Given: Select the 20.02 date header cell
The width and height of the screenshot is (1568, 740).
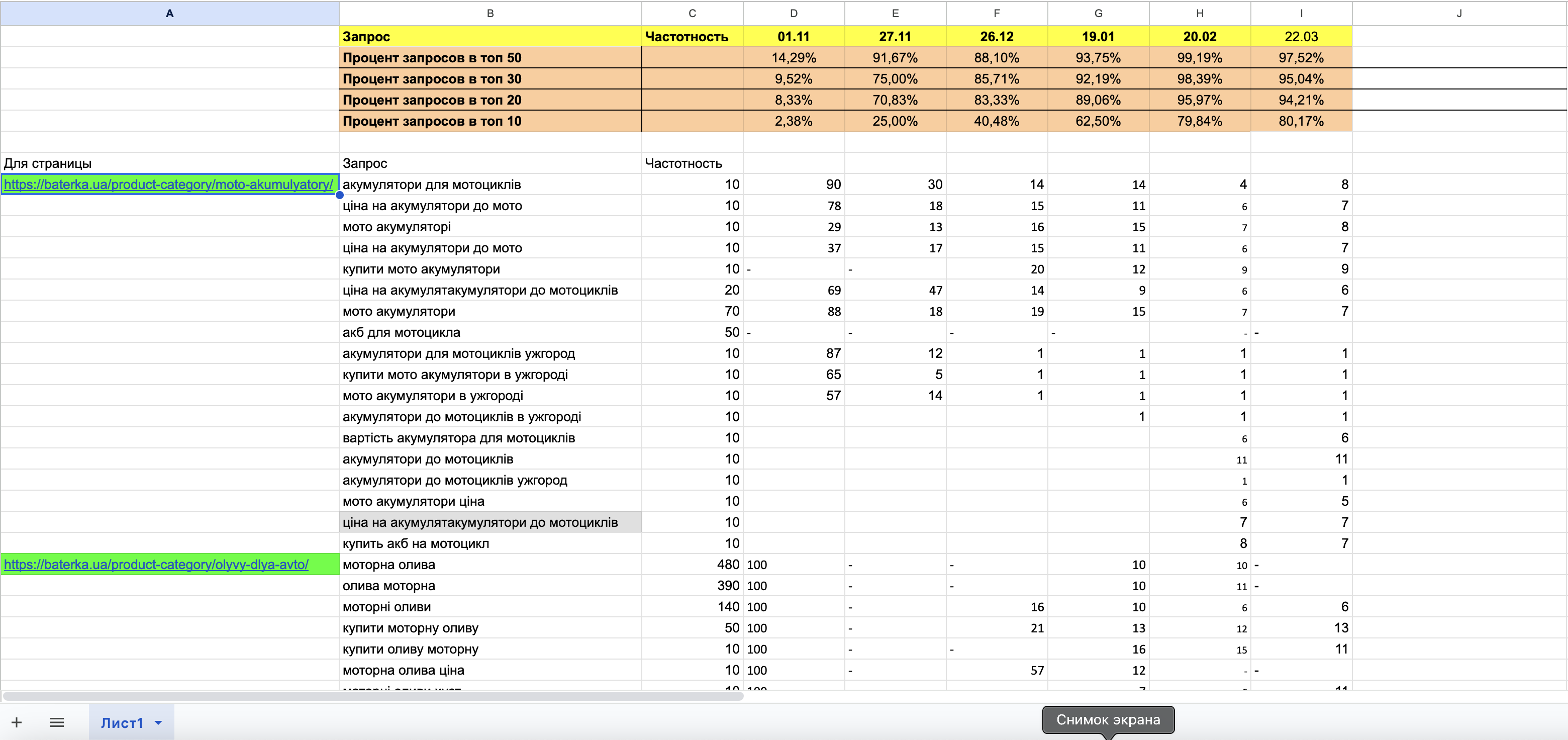Looking at the screenshot, I should click(1200, 37).
